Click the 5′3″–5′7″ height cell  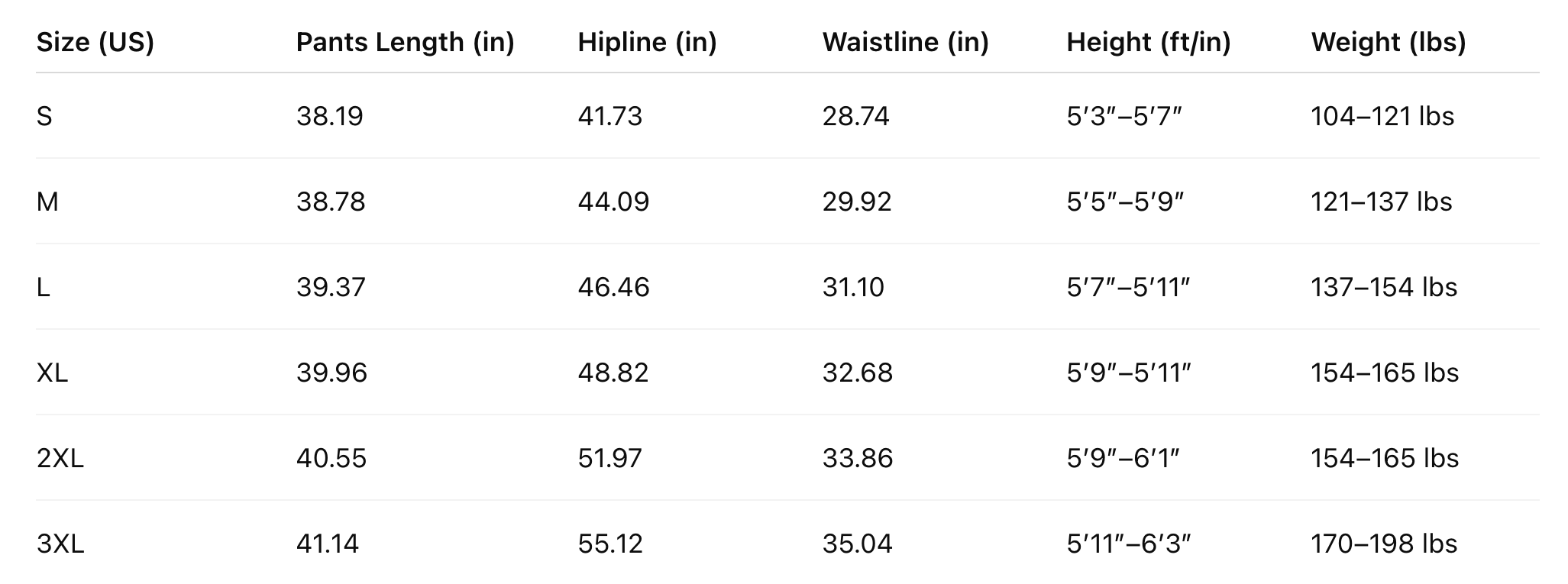coord(1124,116)
